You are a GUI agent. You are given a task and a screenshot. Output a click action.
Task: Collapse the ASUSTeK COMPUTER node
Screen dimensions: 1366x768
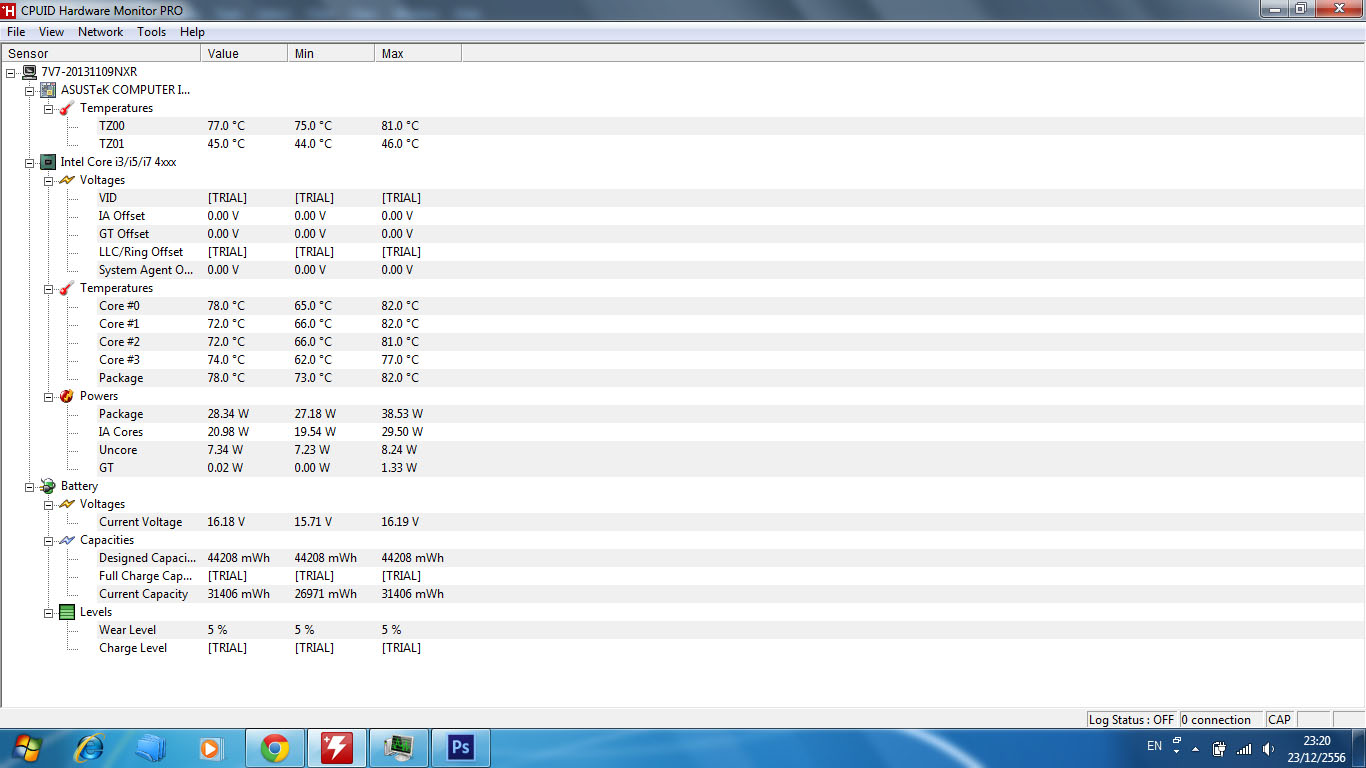click(x=30, y=90)
